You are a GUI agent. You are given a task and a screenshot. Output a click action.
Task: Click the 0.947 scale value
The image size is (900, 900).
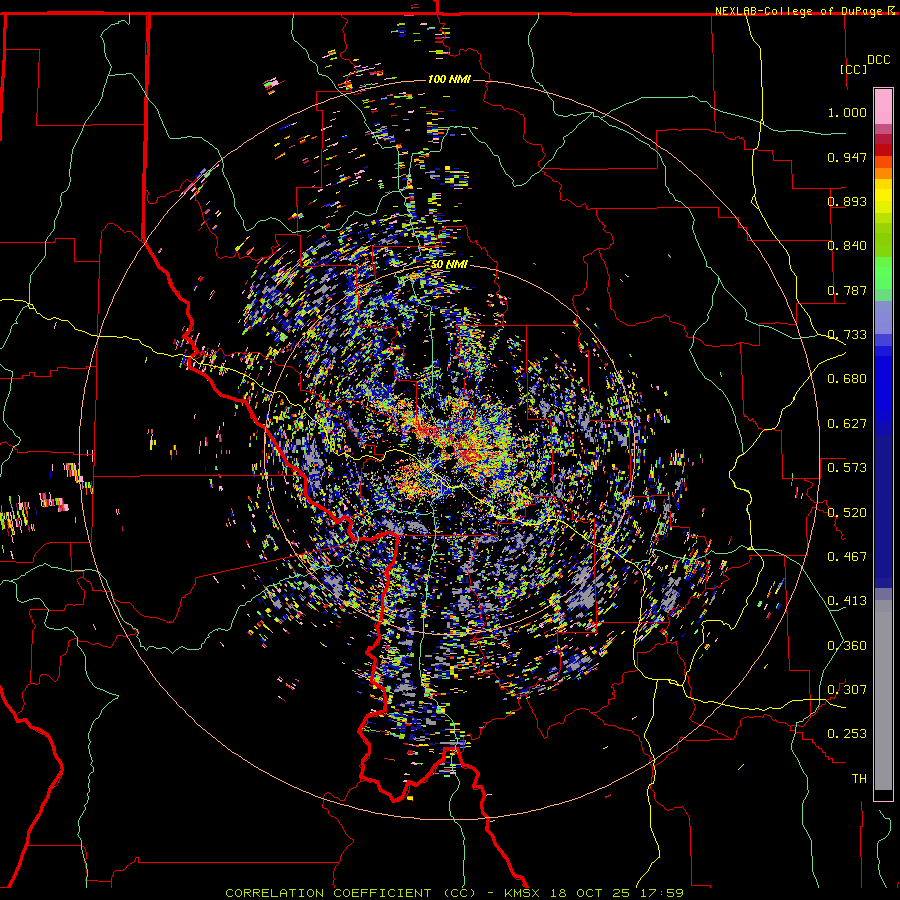point(847,157)
